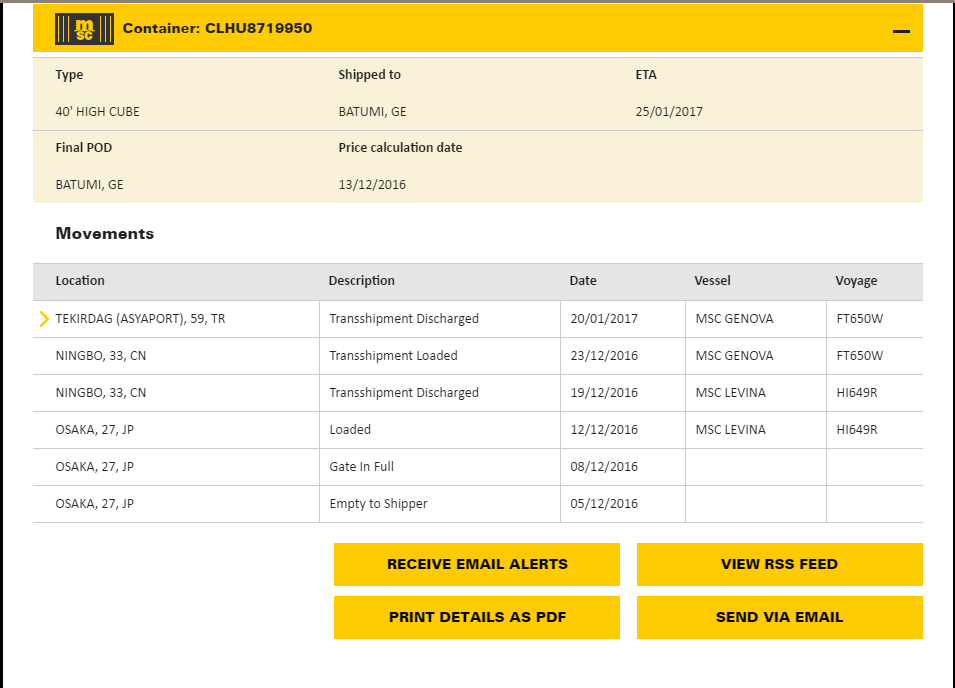Click the Description column header

(362, 281)
